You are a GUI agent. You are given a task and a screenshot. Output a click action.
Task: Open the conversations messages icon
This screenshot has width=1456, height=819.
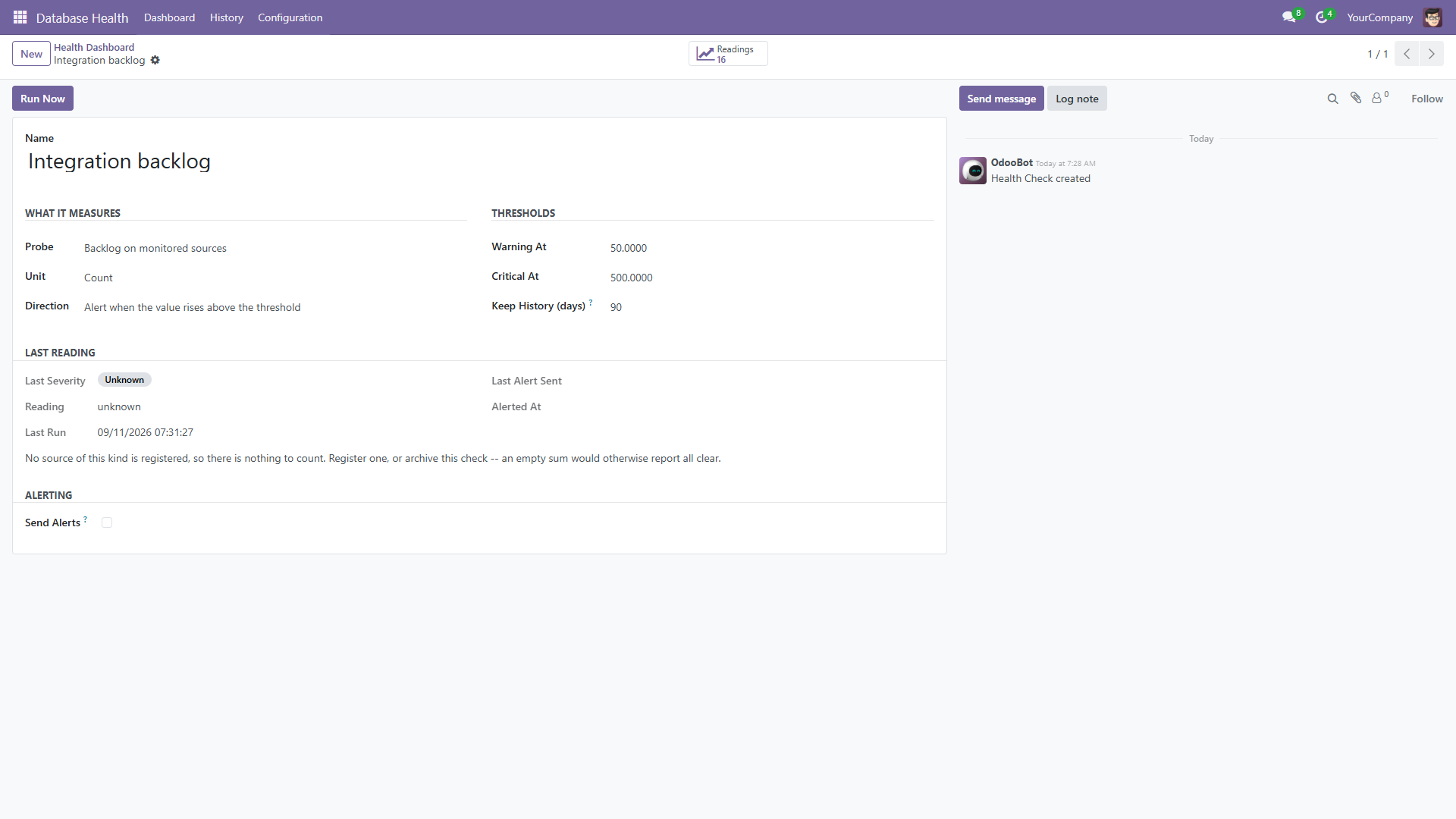tap(1288, 17)
